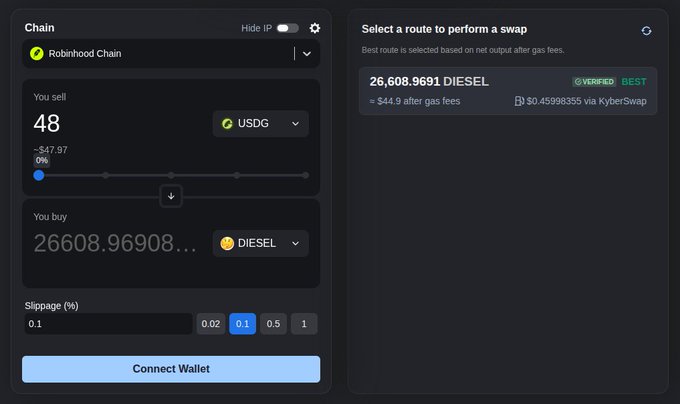The width and height of the screenshot is (680, 404).
Task: Click the VERIFIED badge on the route
Action: point(594,81)
